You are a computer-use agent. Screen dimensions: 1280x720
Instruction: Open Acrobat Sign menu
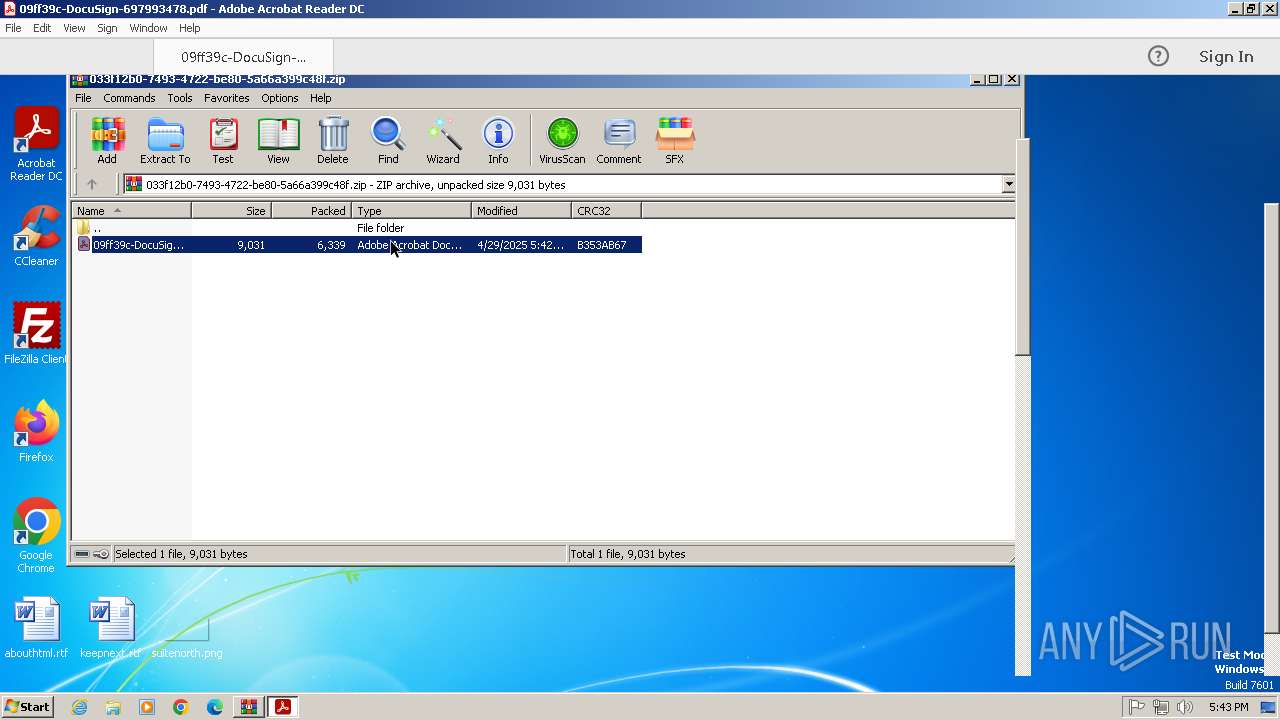[x=107, y=28]
